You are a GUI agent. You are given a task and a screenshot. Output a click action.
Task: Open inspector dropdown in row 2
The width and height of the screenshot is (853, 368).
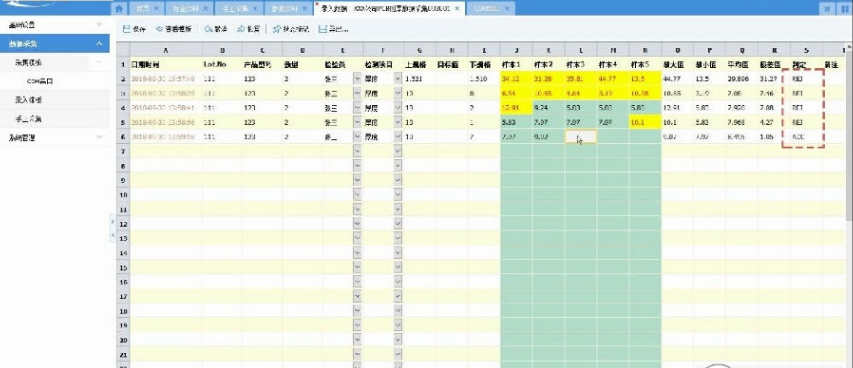point(357,78)
